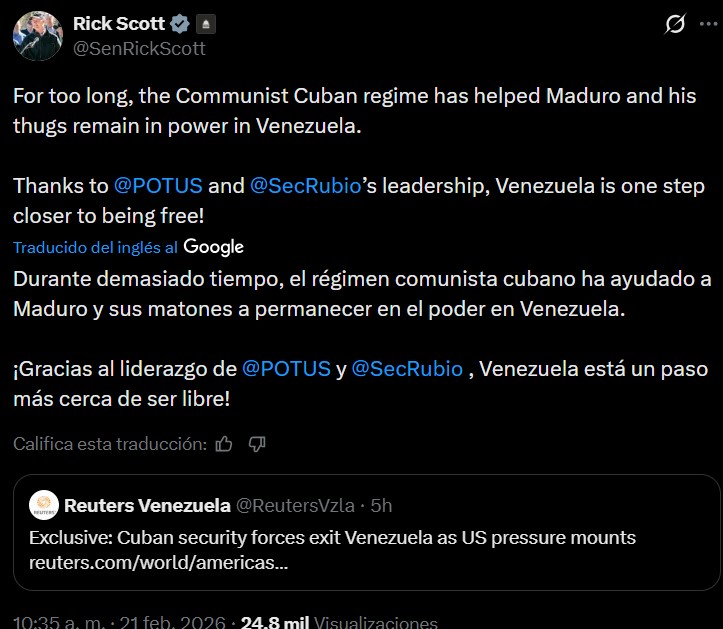Open @POTUS mention in Spanish translation

tap(286, 368)
